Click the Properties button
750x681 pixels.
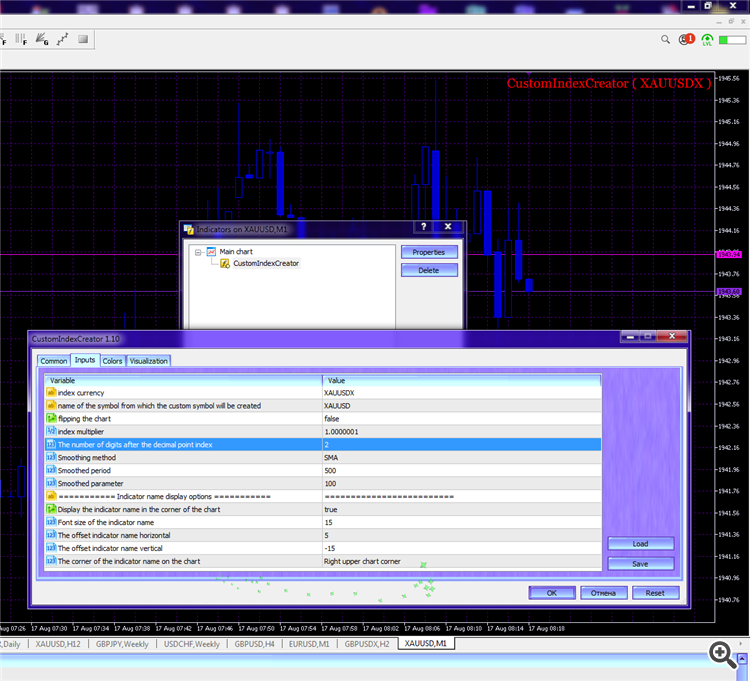tap(429, 252)
